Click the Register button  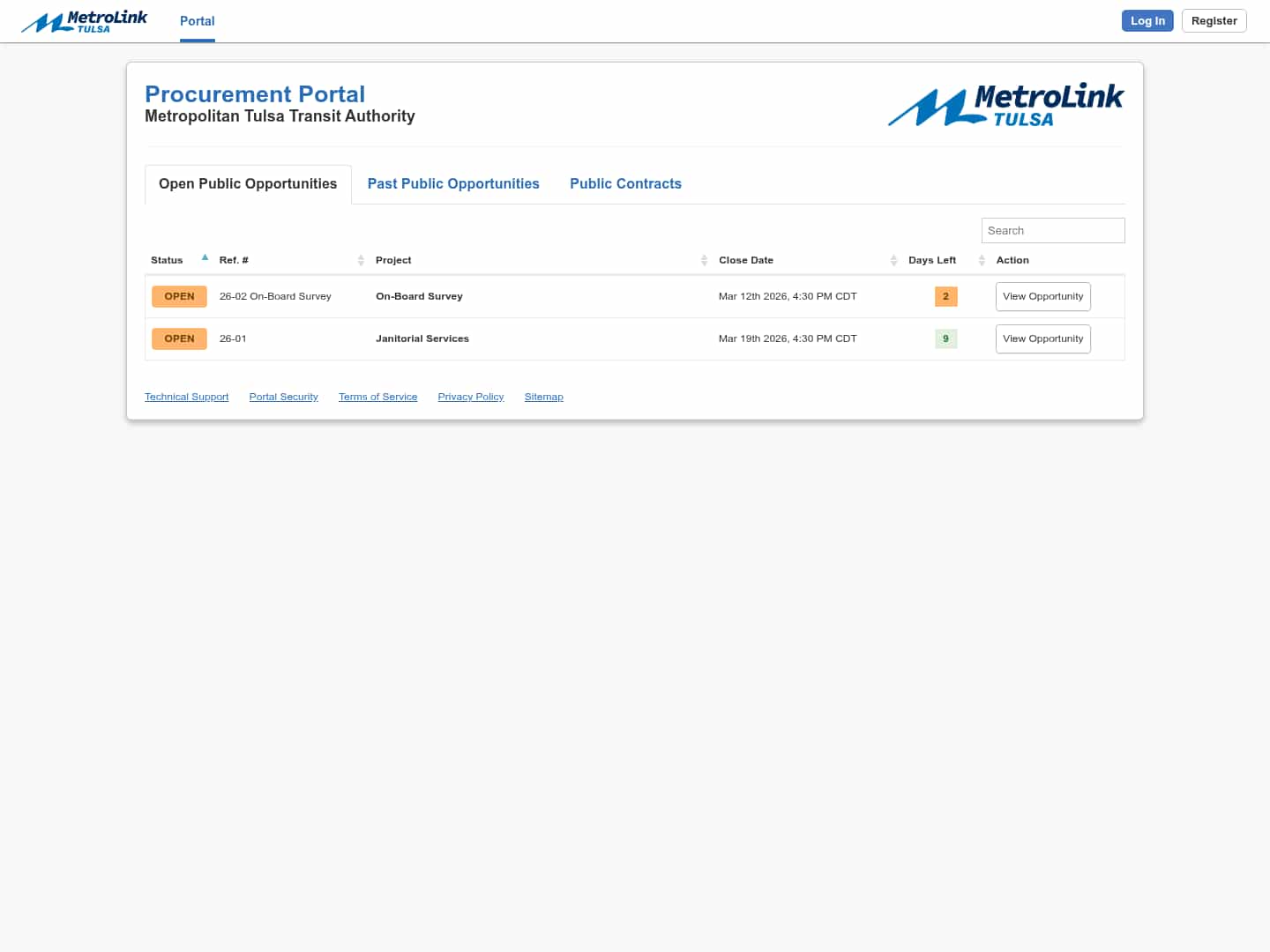[1214, 21]
